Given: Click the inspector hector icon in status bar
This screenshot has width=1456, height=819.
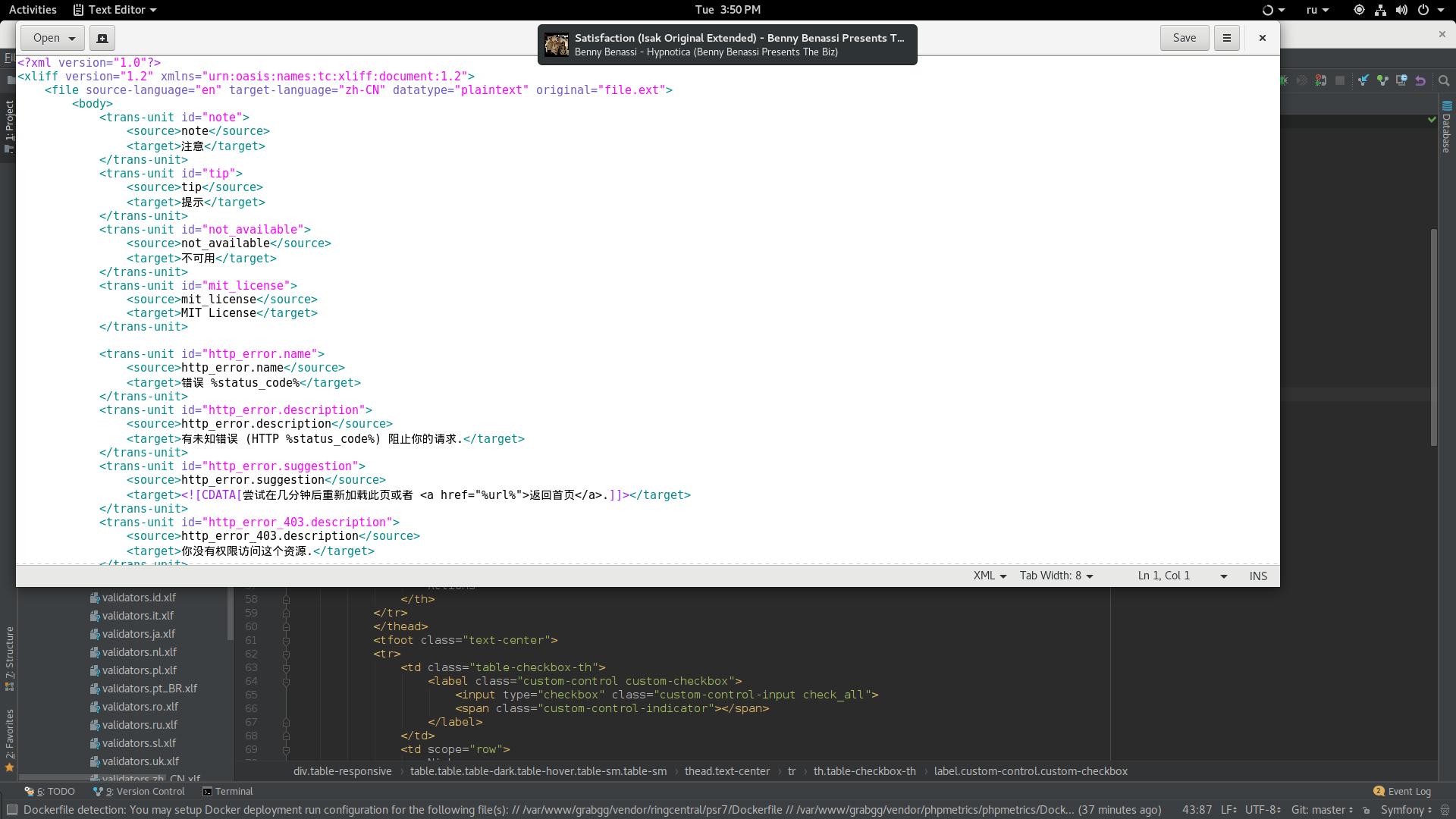Looking at the screenshot, I should click(1445, 810).
